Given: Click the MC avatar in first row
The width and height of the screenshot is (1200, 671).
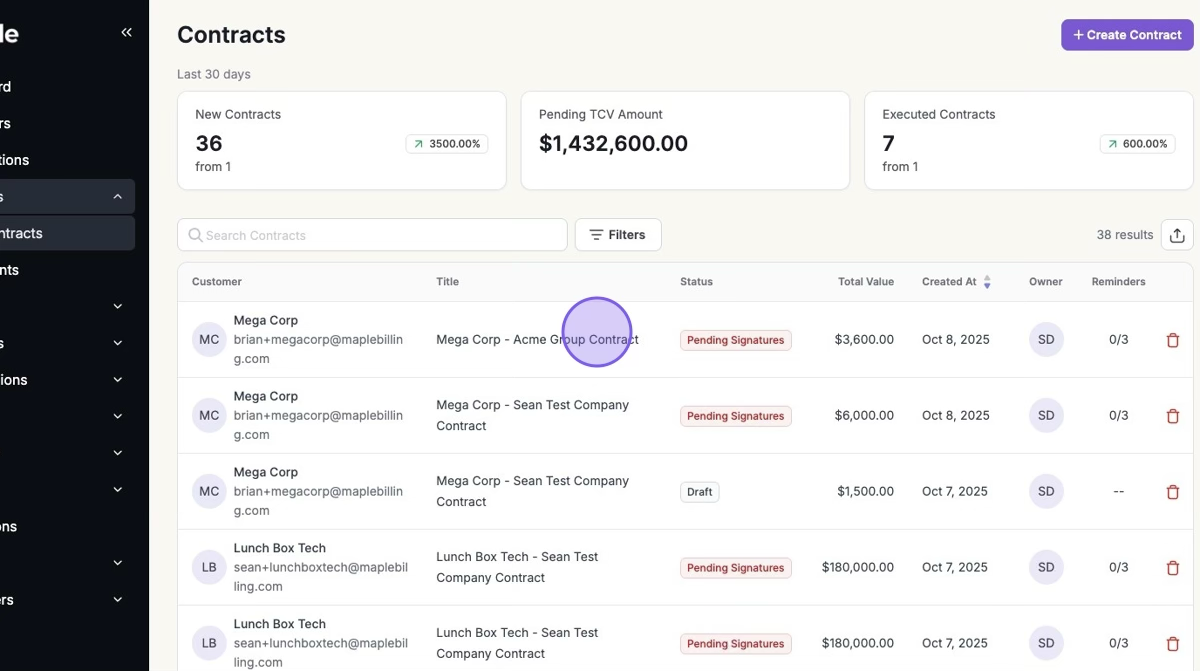Looking at the screenshot, I should pyautogui.click(x=209, y=340).
